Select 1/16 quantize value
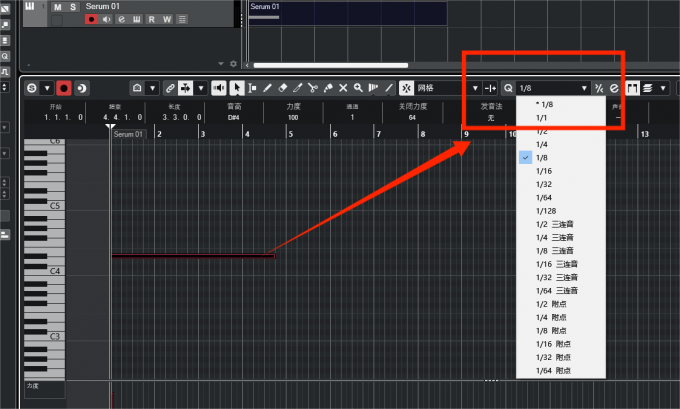Viewport: 680px width, 409px height. [x=561, y=171]
